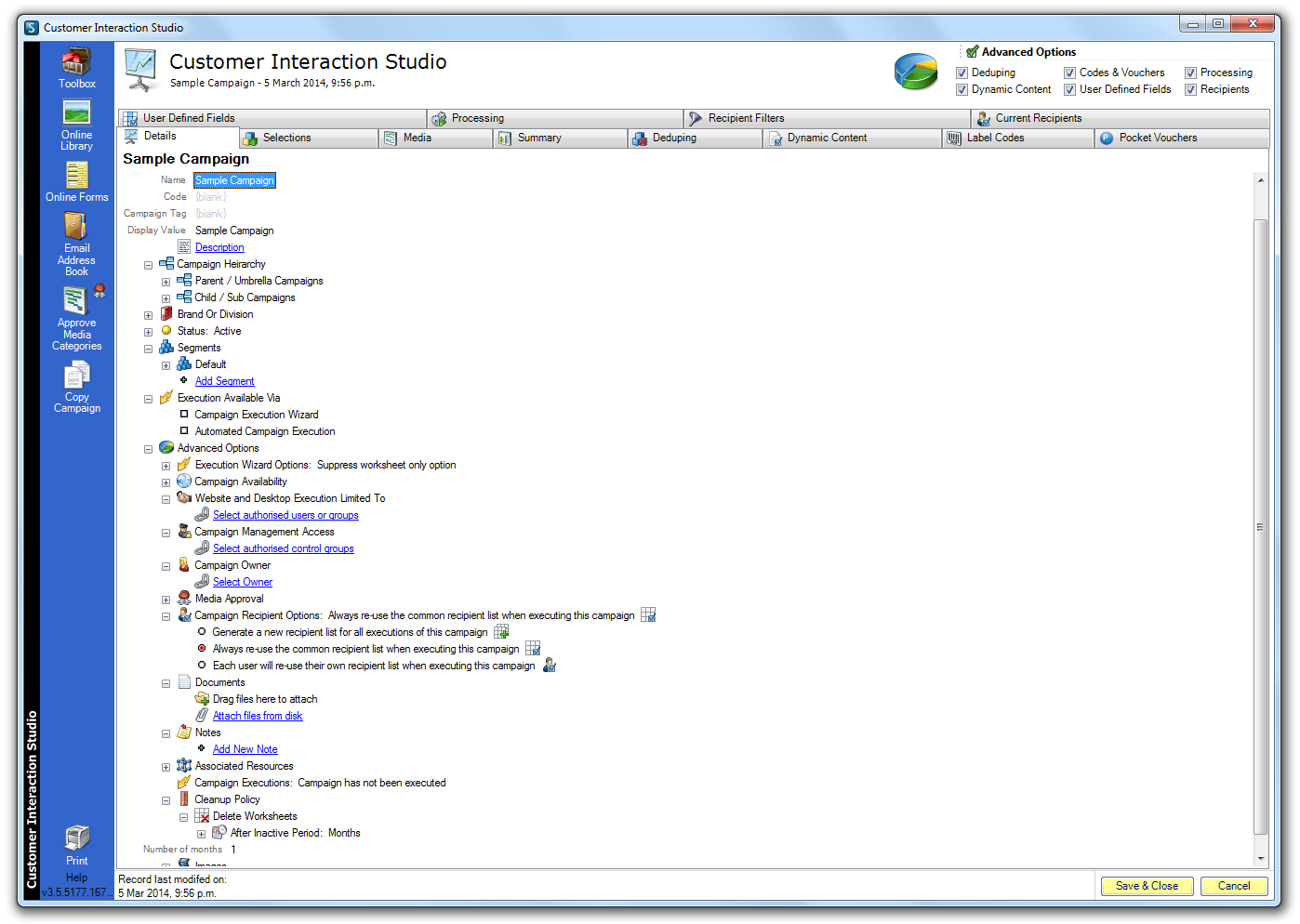The height and width of the screenshot is (924, 1300).
Task: Open the Recipient Filters tab
Action: pos(827,118)
